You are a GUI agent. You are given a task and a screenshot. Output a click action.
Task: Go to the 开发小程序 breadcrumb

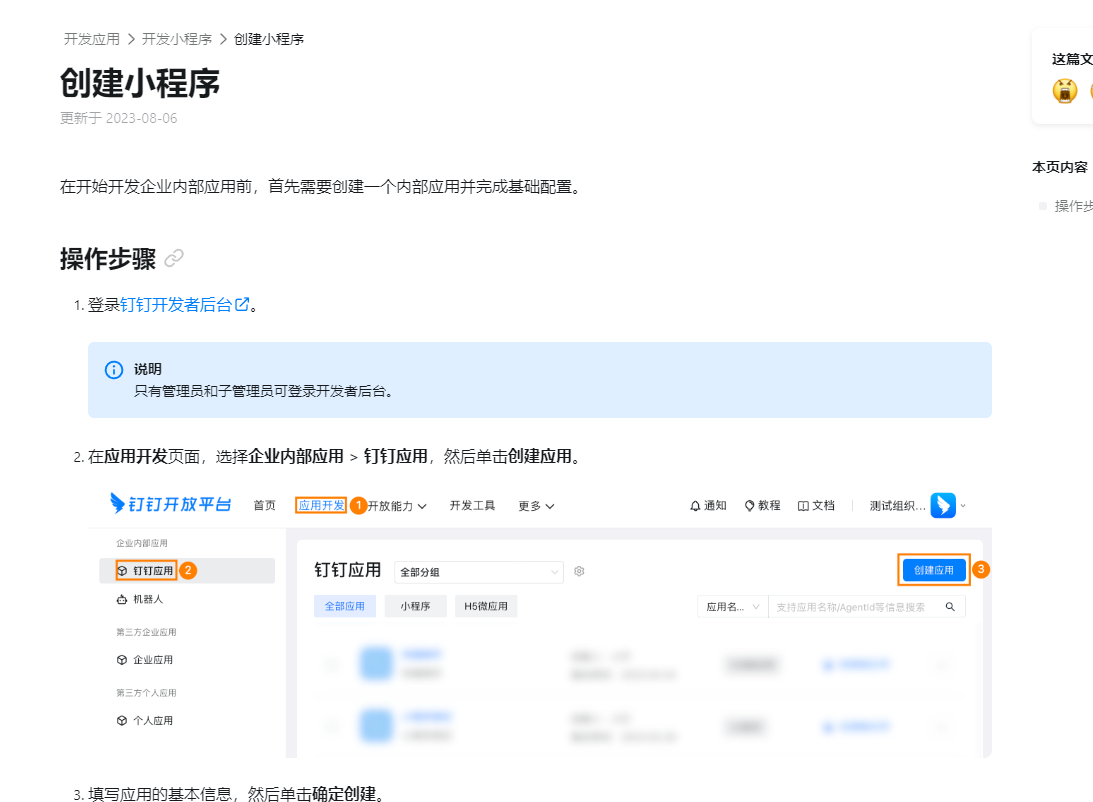pyautogui.click(x=177, y=39)
